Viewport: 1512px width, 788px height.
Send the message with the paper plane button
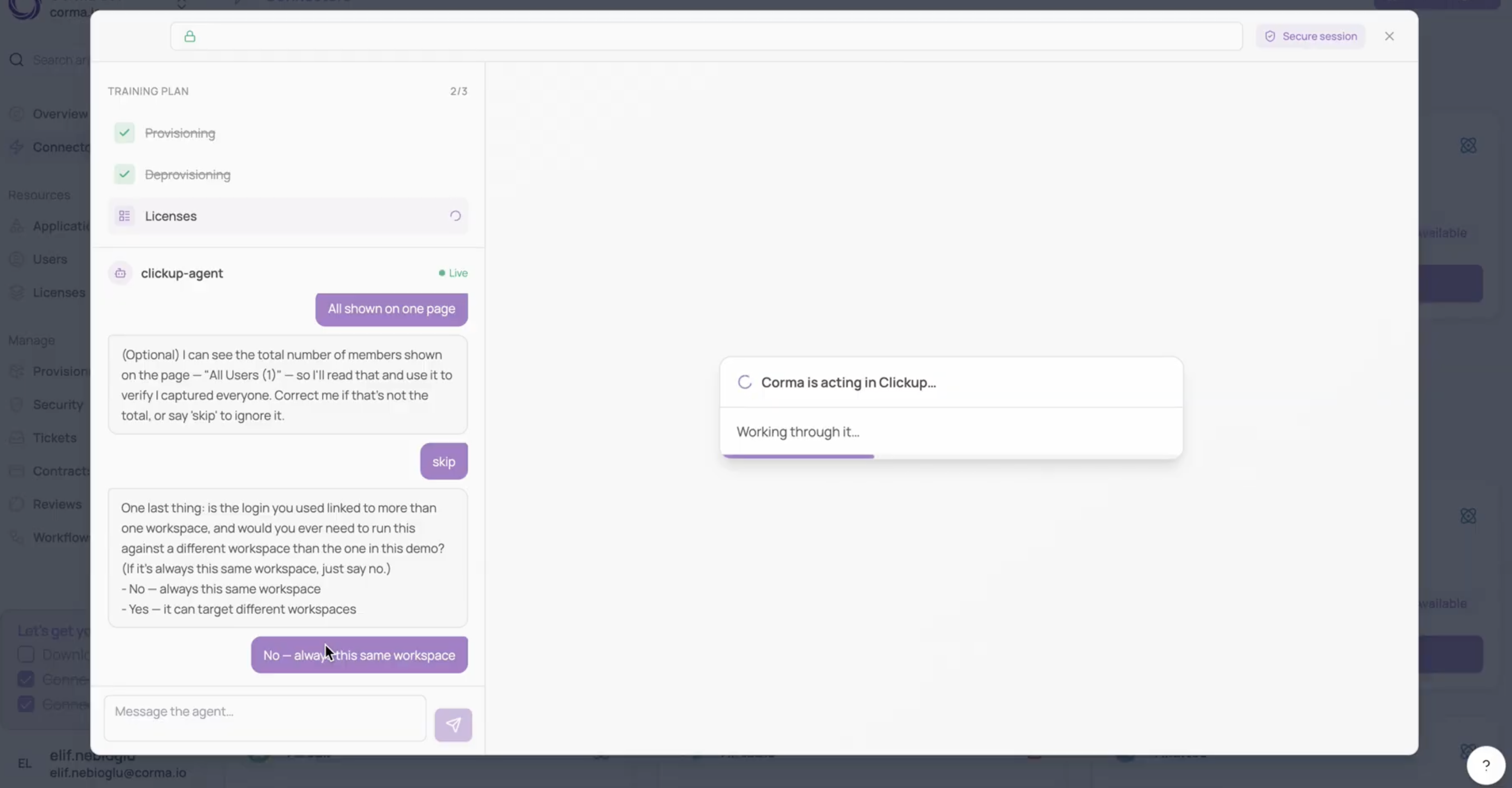[x=453, y=725]
